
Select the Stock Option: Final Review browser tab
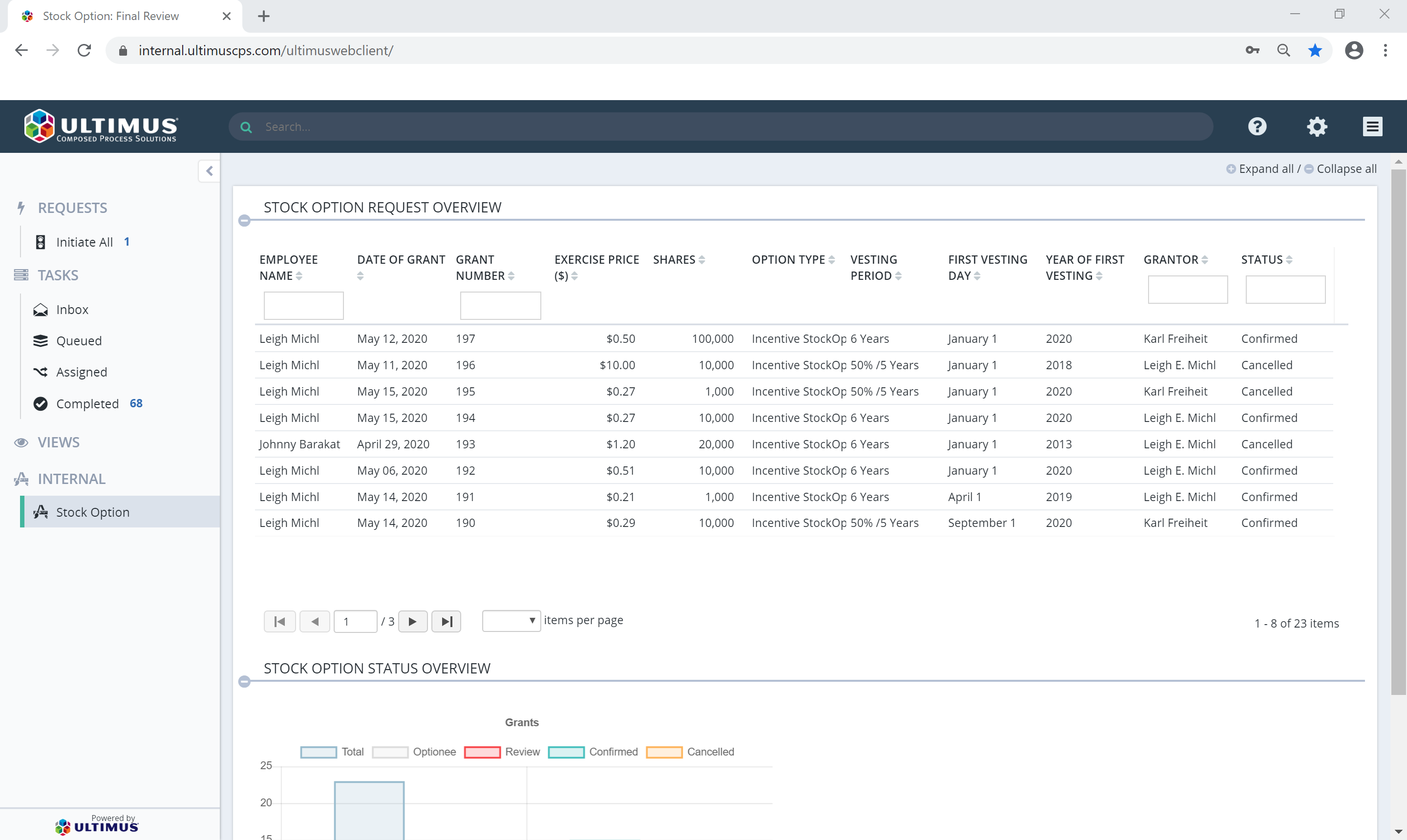pyautogui.click(x=110, y=16)
